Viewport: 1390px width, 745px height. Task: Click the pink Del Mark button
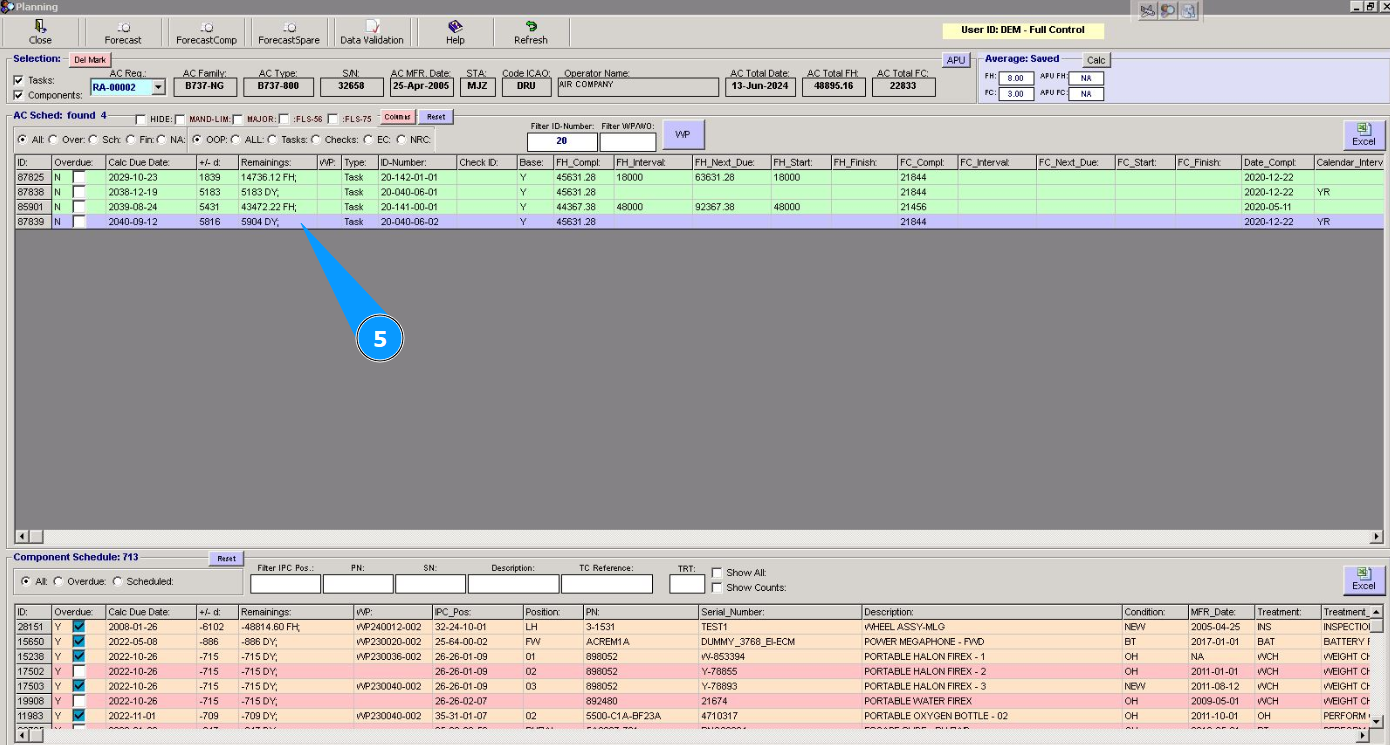(x=90, y=60)
